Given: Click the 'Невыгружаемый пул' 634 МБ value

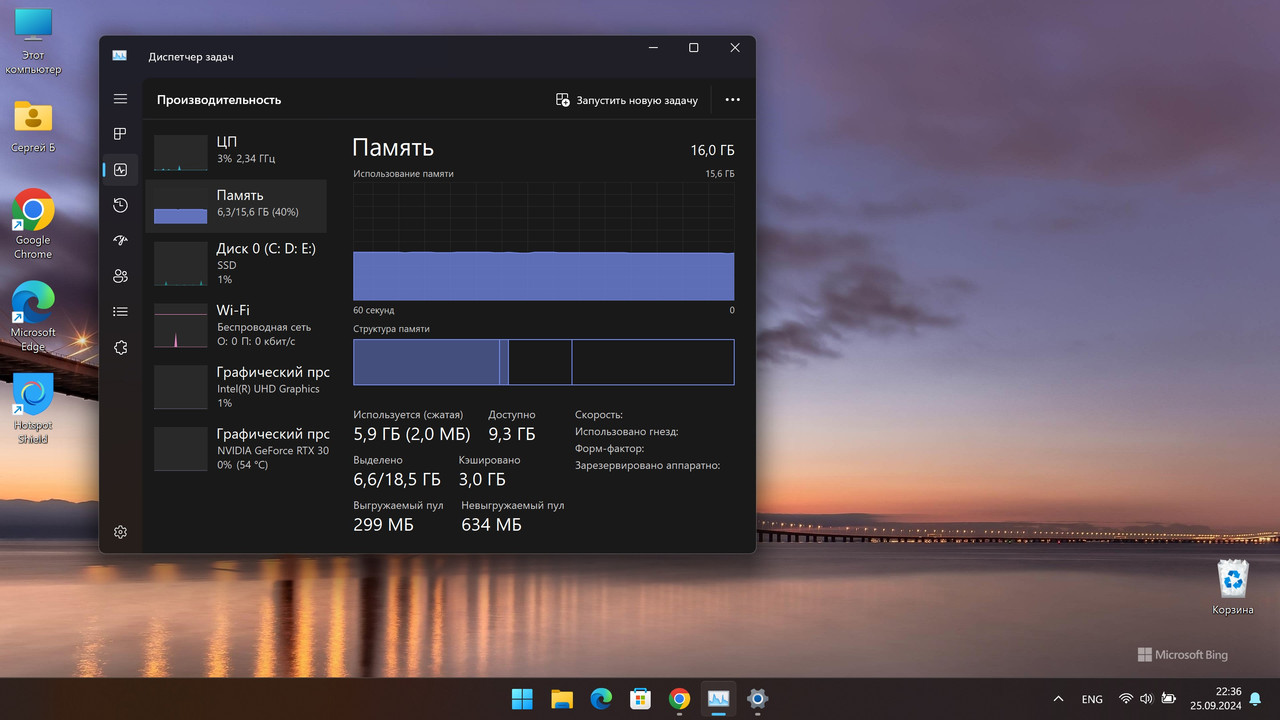Looking at the screenshot, I should 491,525.
